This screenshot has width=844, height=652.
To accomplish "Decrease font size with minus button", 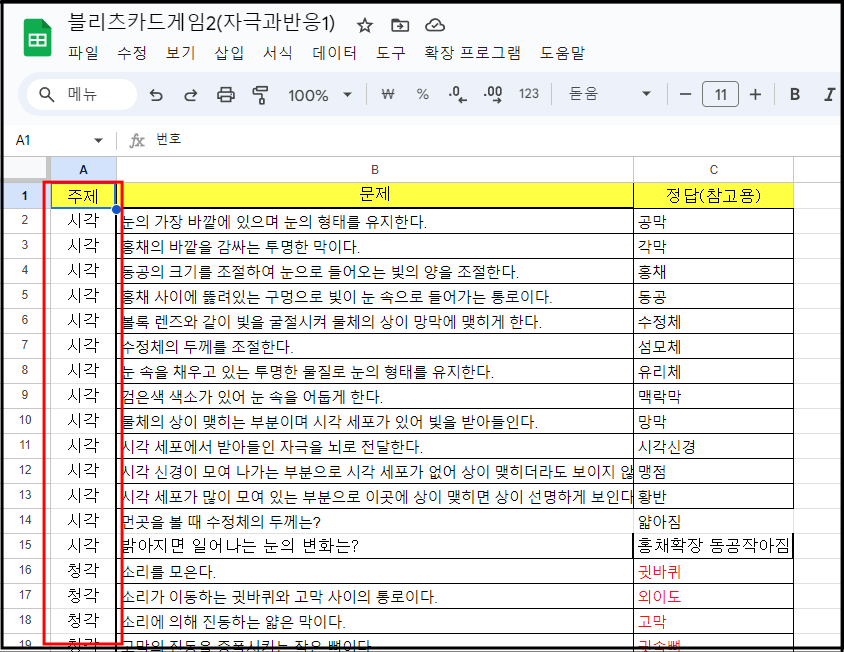I will click(x=685, y=95).
